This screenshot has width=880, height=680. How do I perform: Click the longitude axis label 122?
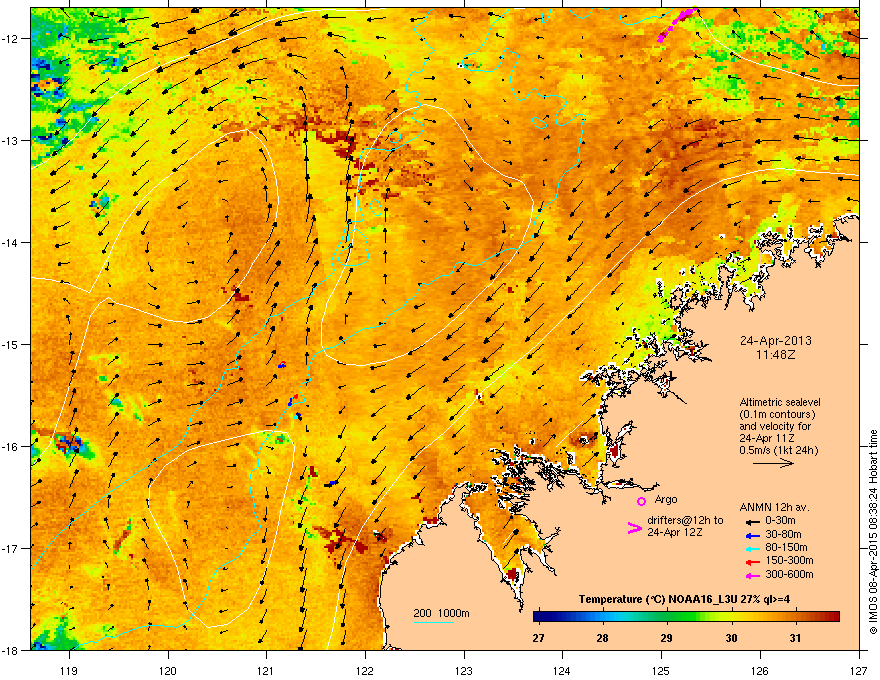click(x=365, y=670)
